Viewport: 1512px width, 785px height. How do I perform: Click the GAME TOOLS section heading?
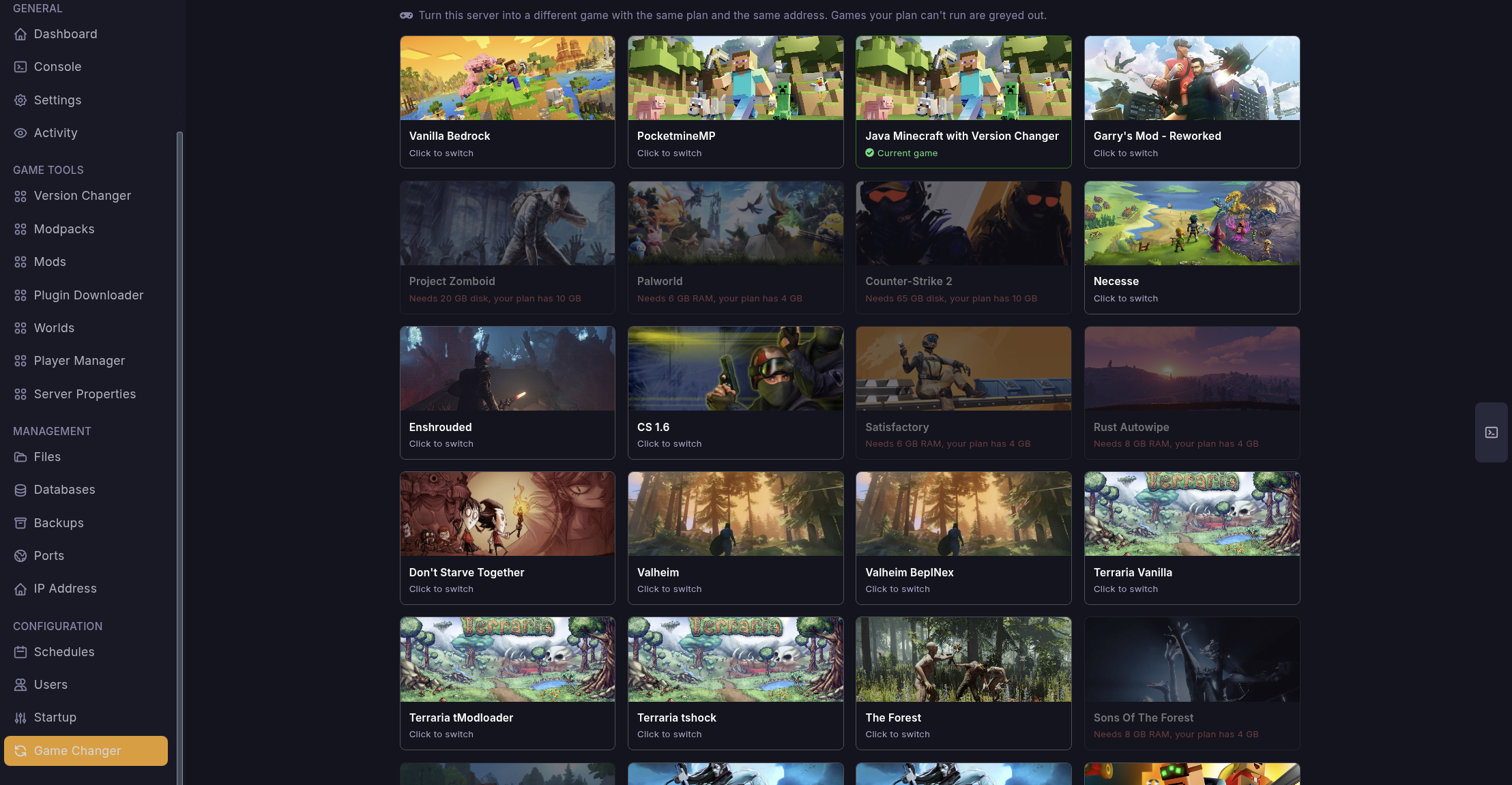pos(48,170)
